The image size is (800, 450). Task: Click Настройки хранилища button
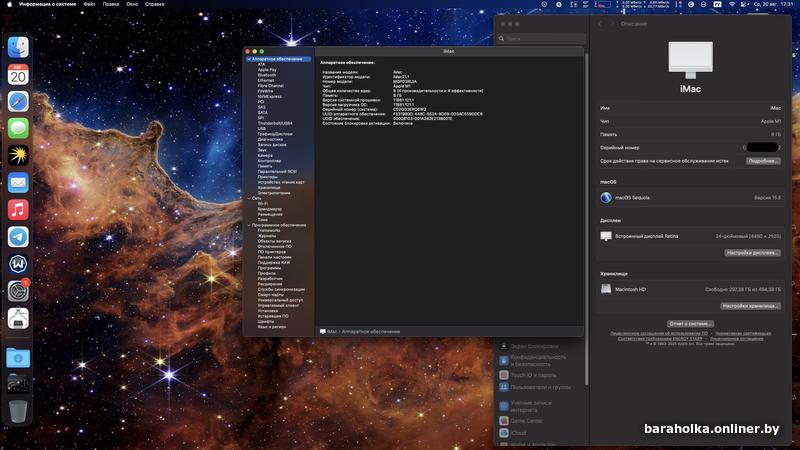click(x=751, y=306)
